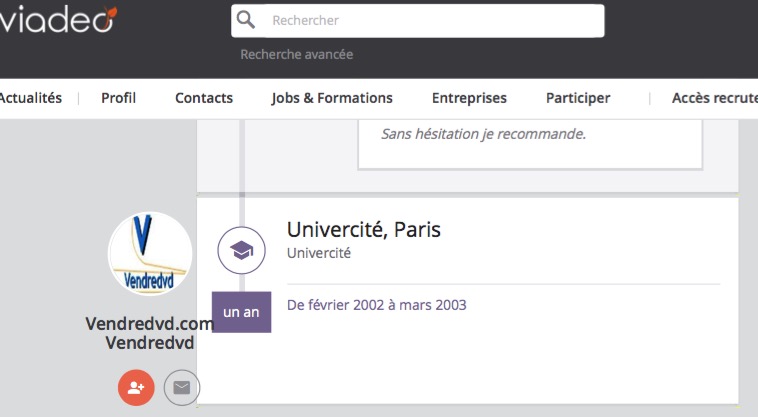Click the Viadeo logo

(x=57, y=18)
